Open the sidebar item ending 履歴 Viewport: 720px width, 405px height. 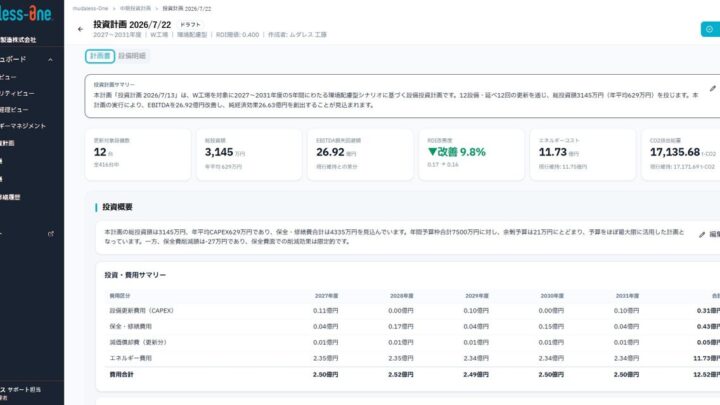(x=10, y=197)
